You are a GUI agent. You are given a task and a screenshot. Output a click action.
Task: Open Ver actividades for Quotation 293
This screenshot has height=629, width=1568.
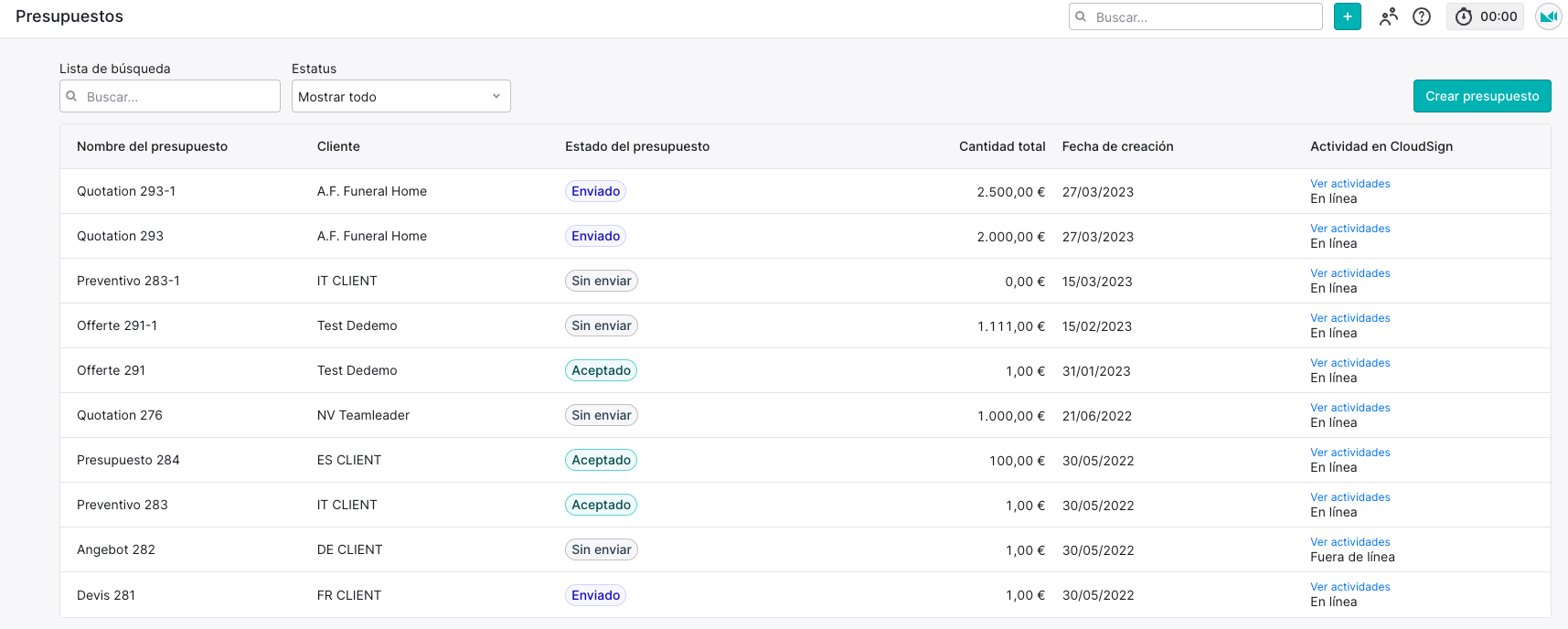click(1349, 229)
